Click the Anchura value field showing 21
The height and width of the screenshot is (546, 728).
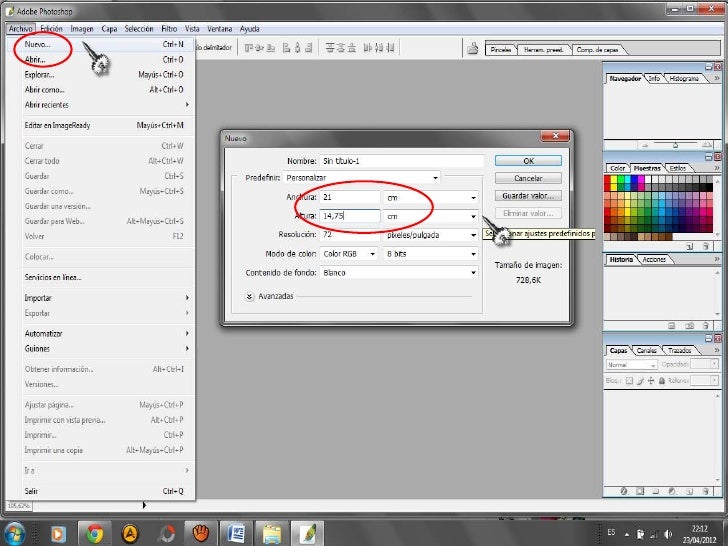tap(350, 197)
